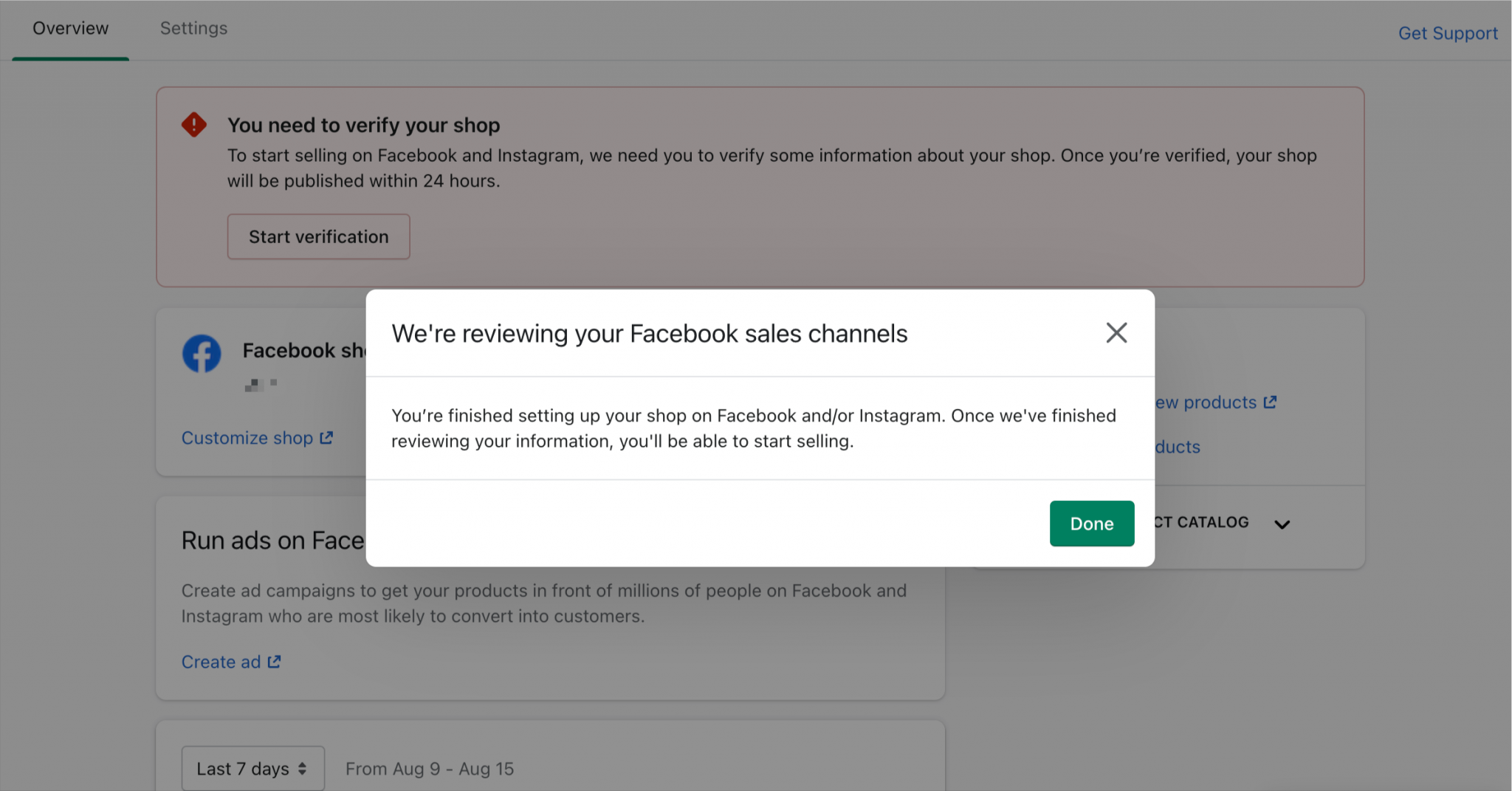Open the Get Support page
1512x791 pixels.
(1447, 32)
